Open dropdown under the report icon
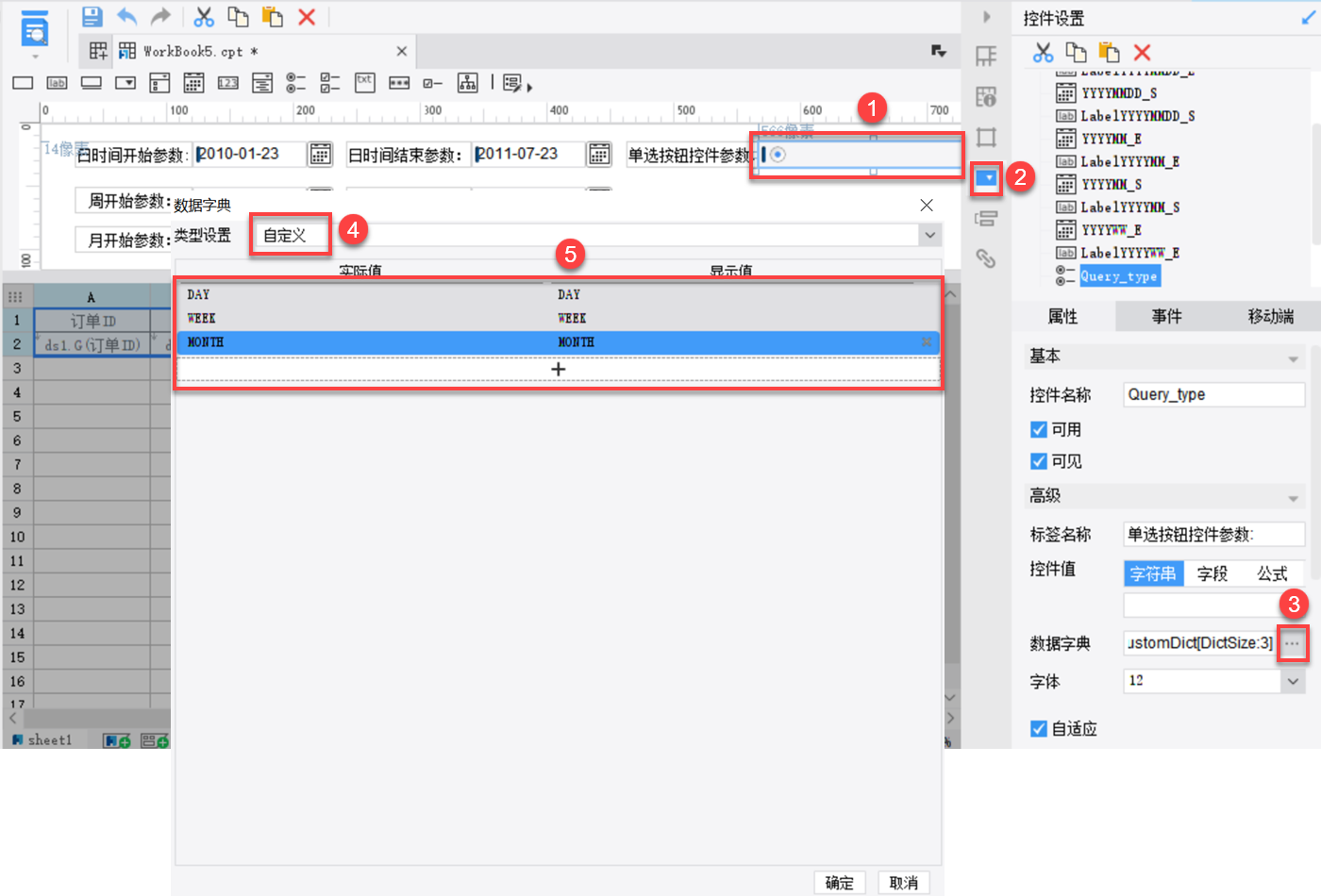 [x=36, y=58]
